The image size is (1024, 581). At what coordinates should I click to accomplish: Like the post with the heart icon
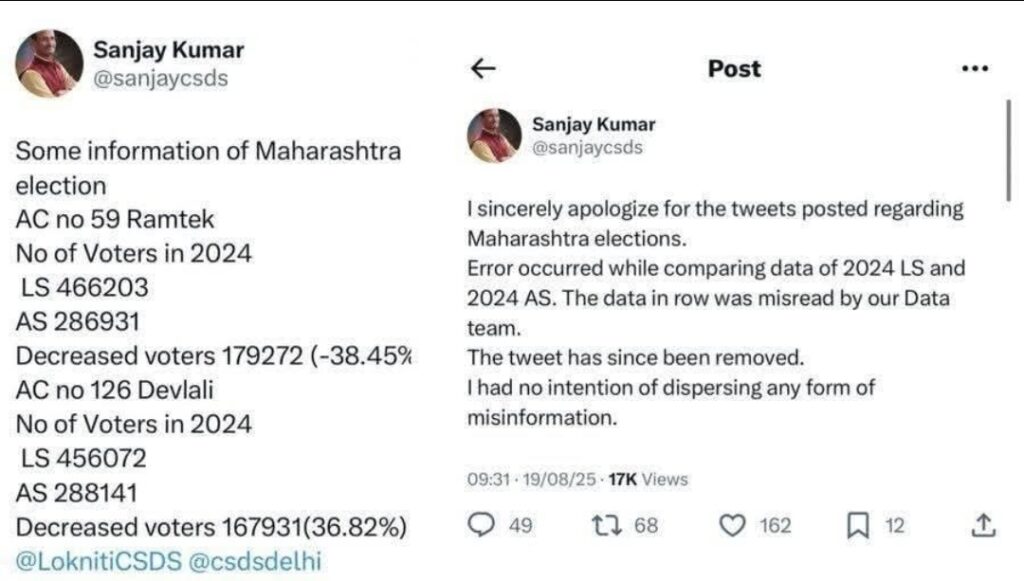pos(732,526)
